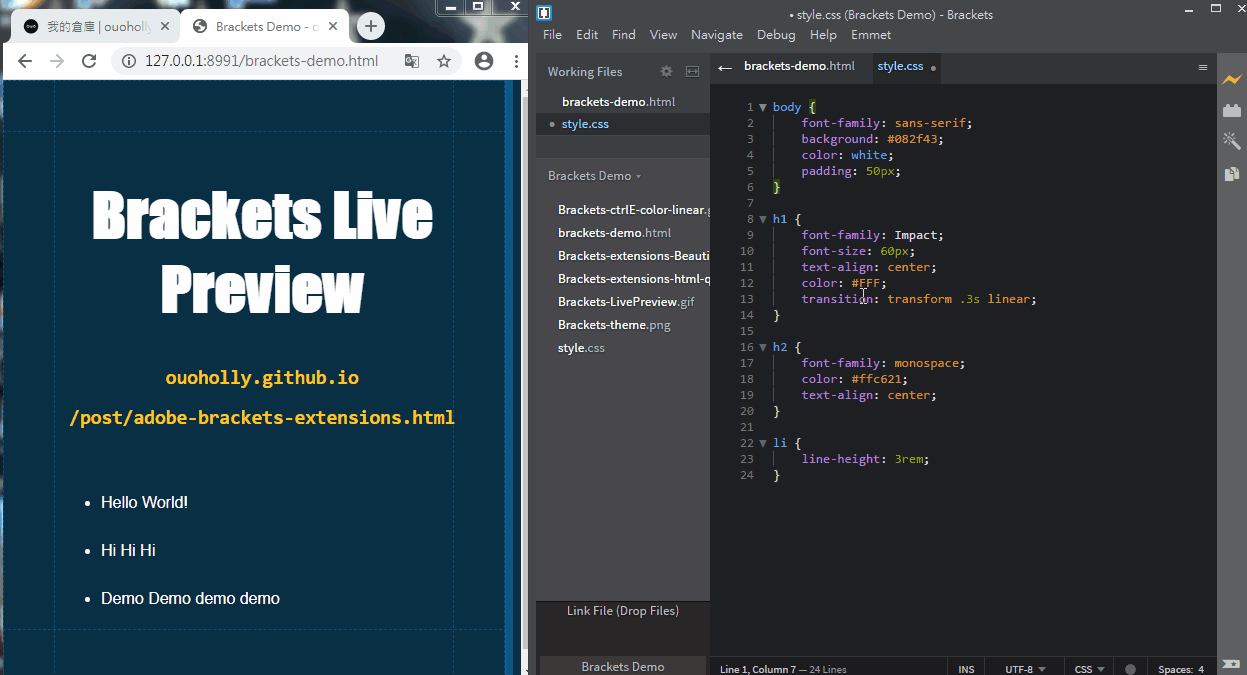
Task: Open the Extension Manager brick icon
Action: 1232,110
